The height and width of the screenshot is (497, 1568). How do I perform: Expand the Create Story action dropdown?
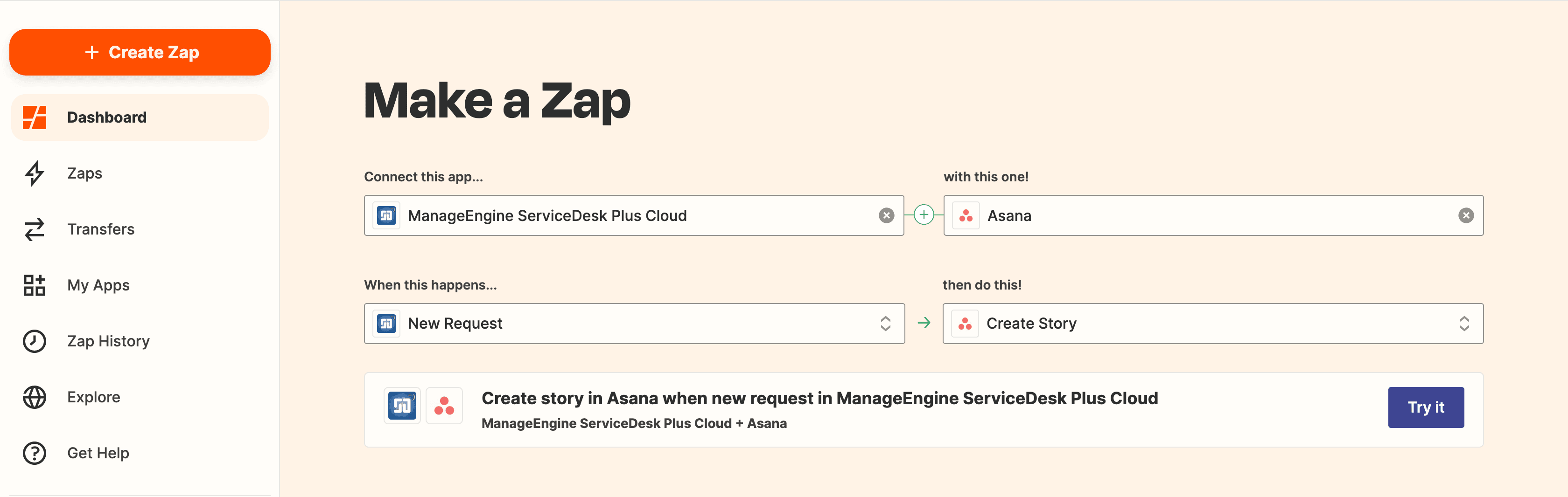(1464, 324)
